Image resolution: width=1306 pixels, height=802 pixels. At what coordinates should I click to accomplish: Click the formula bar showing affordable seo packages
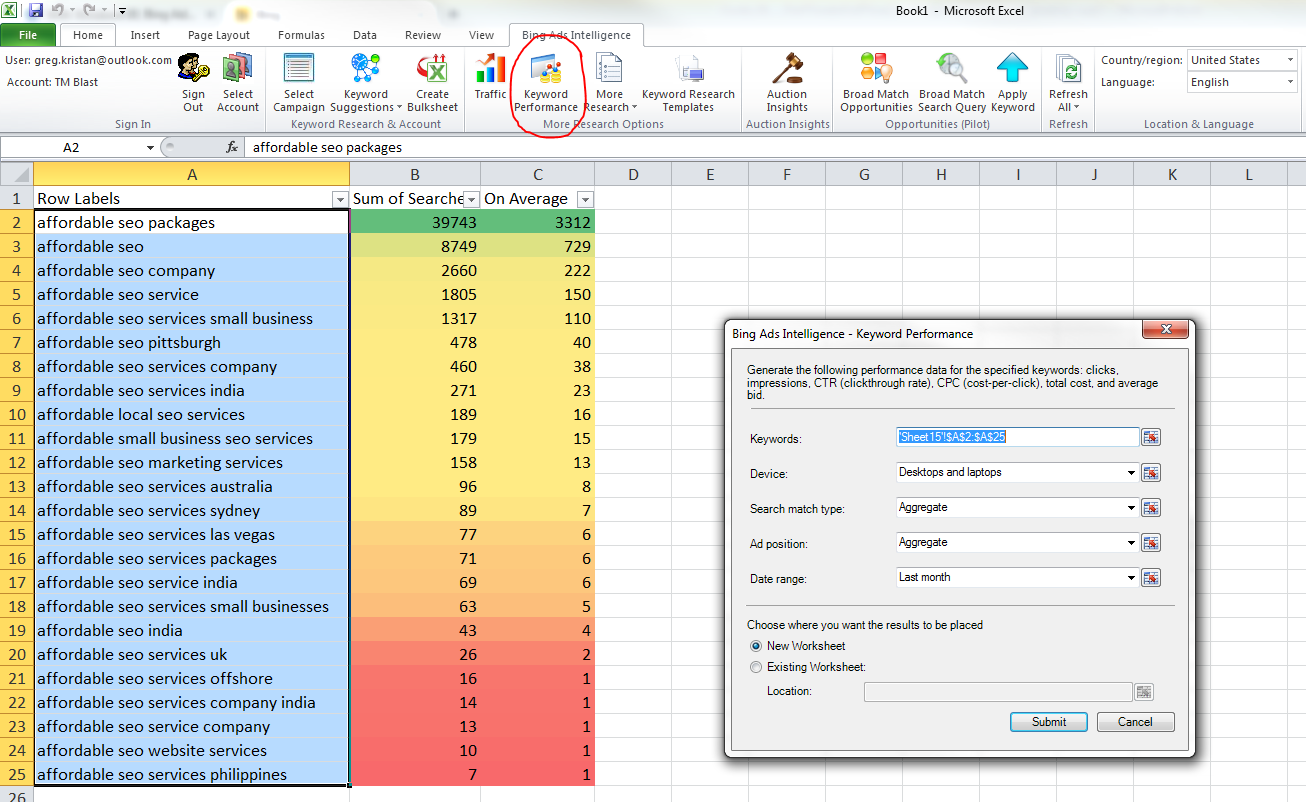coord(776,147)
